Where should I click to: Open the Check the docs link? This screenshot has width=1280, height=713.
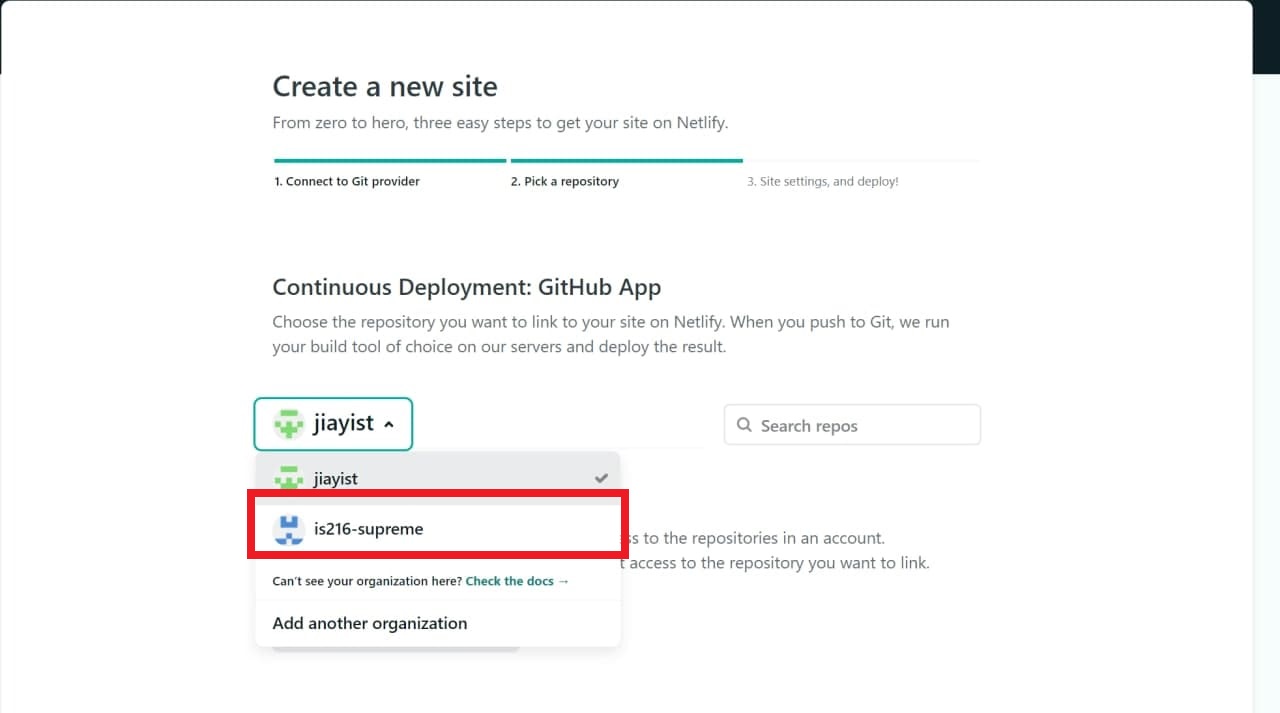point(517,581)
